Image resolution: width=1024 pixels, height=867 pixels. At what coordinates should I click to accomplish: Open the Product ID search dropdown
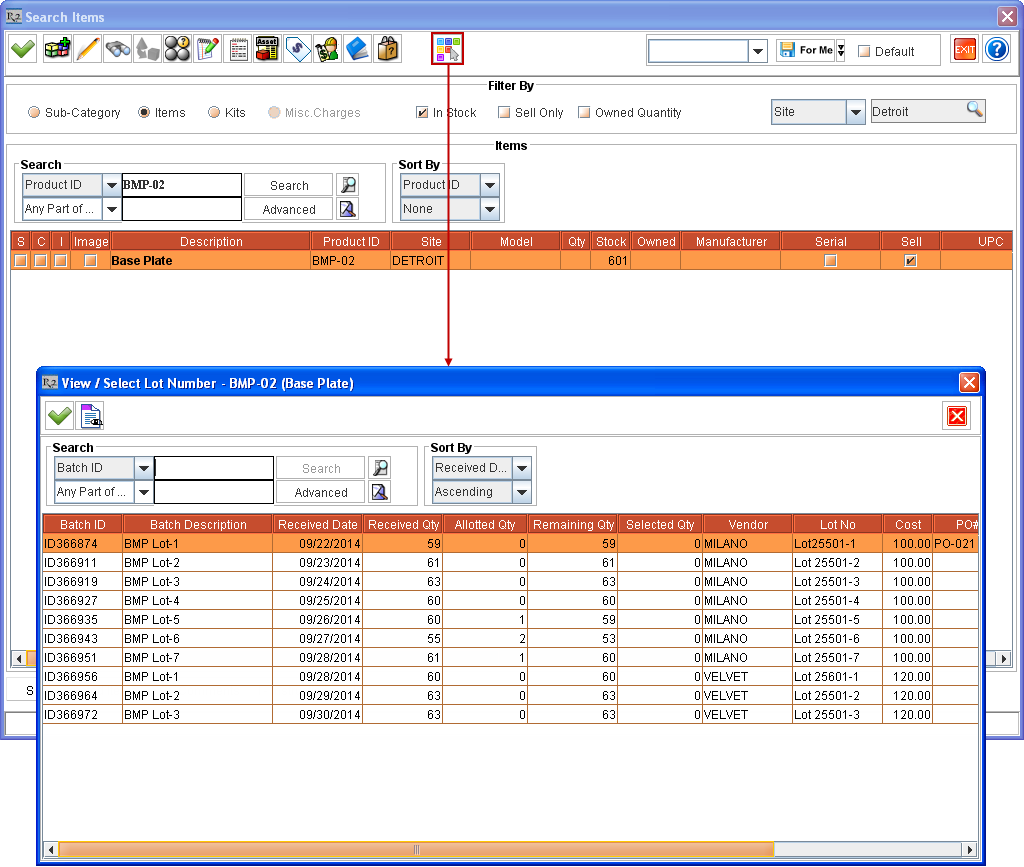coord(110,185)
